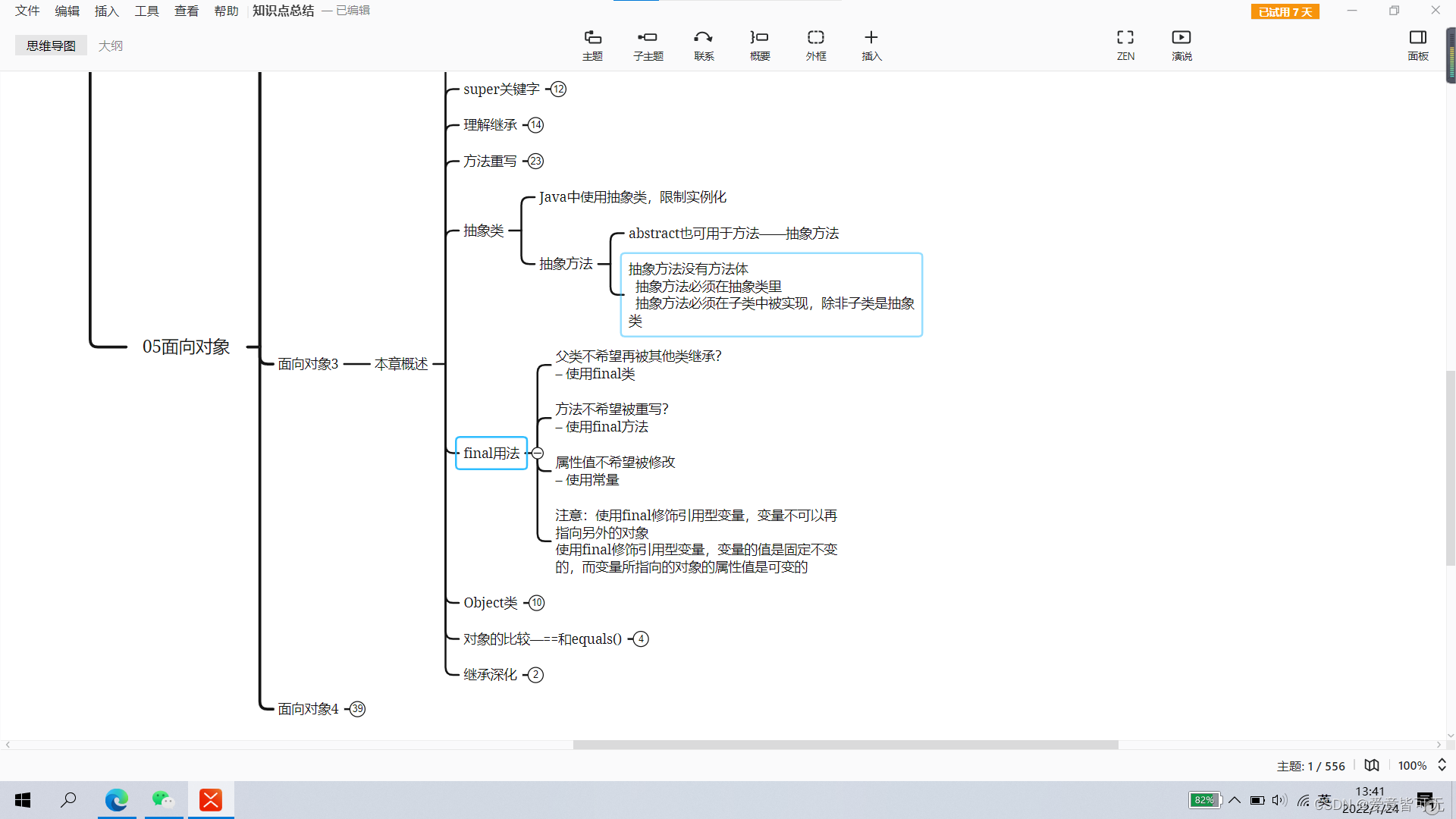Screen dimensions: 1456x819
Task: Click the 主题: 1 / 556 topic counter
Action: [1310, 766]
